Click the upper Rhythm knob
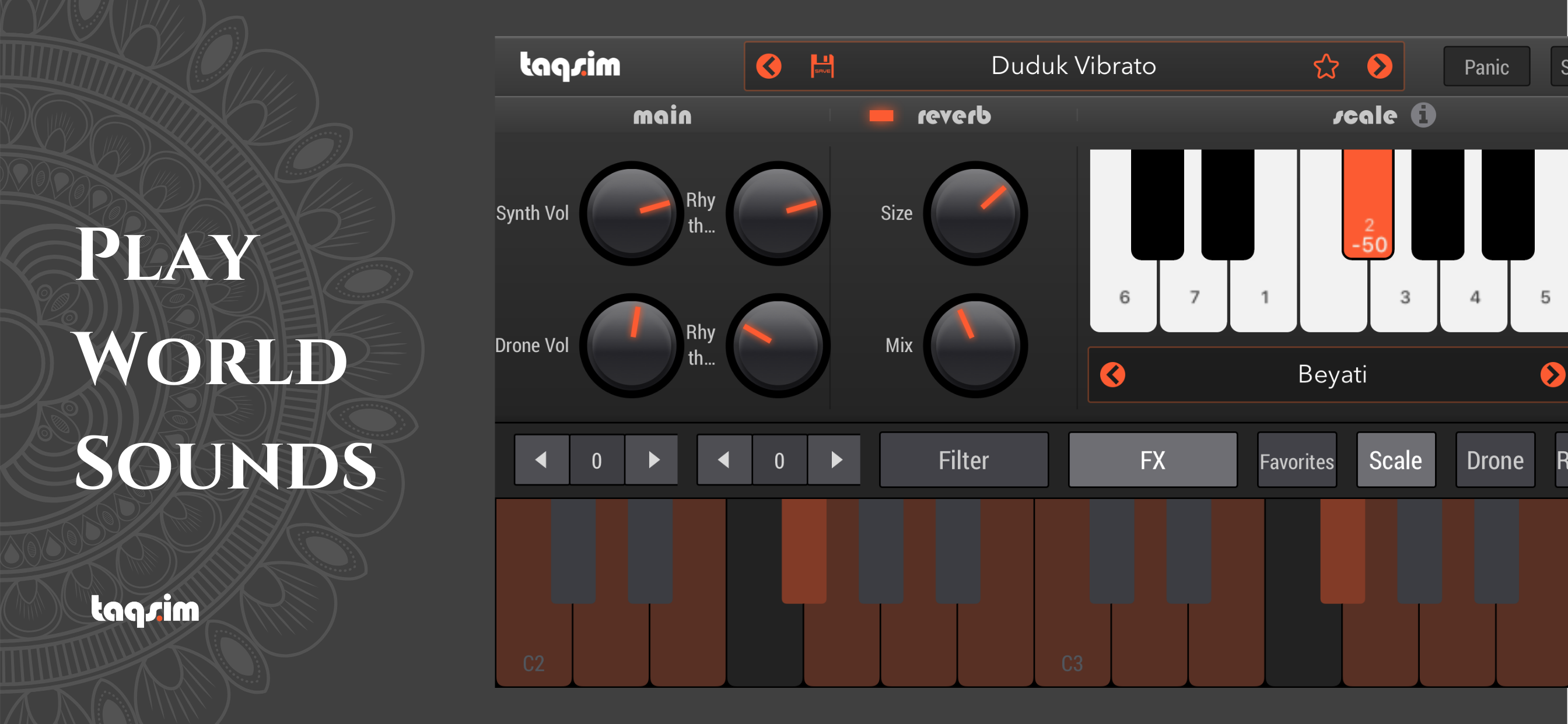Image resolution: width=1568 pixels, height=724 pixels. coord(778,213)
